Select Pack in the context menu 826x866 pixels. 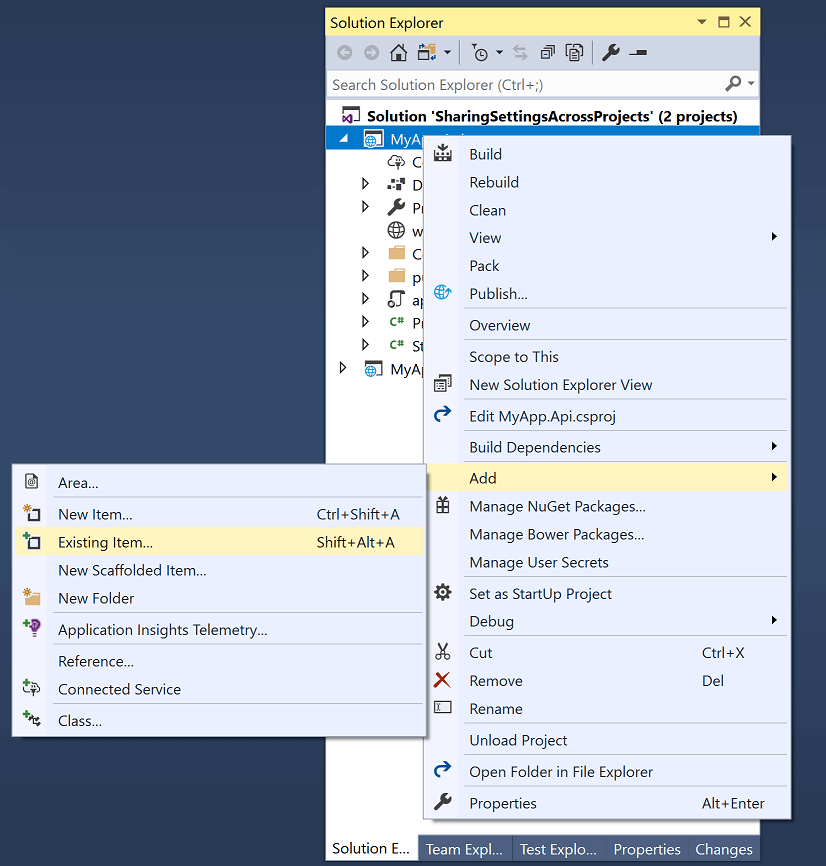607,266
